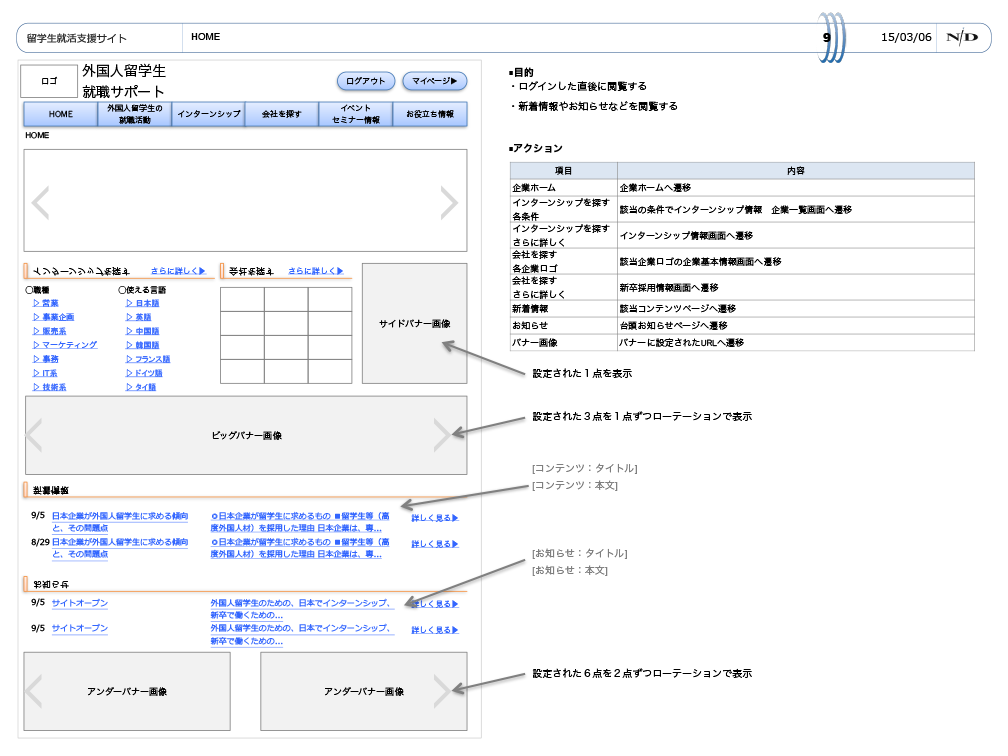Select the 会社を探す navigation tab

tap(282, 114)
